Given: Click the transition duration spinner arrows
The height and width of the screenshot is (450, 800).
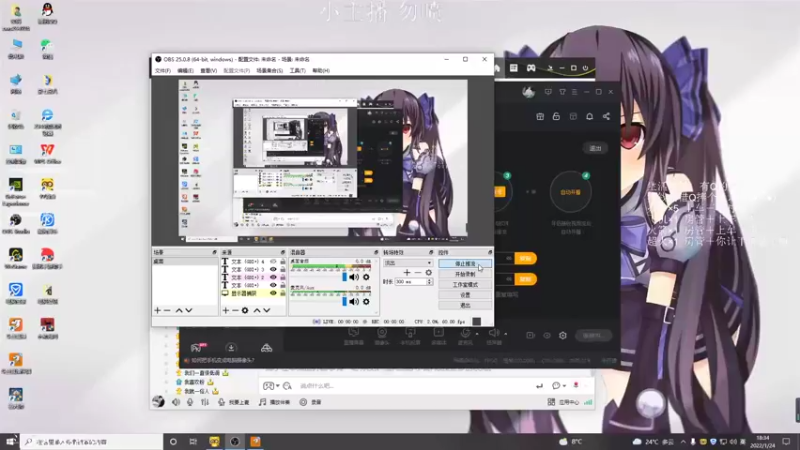Looking at the screenshot, I should pos(429,282).
